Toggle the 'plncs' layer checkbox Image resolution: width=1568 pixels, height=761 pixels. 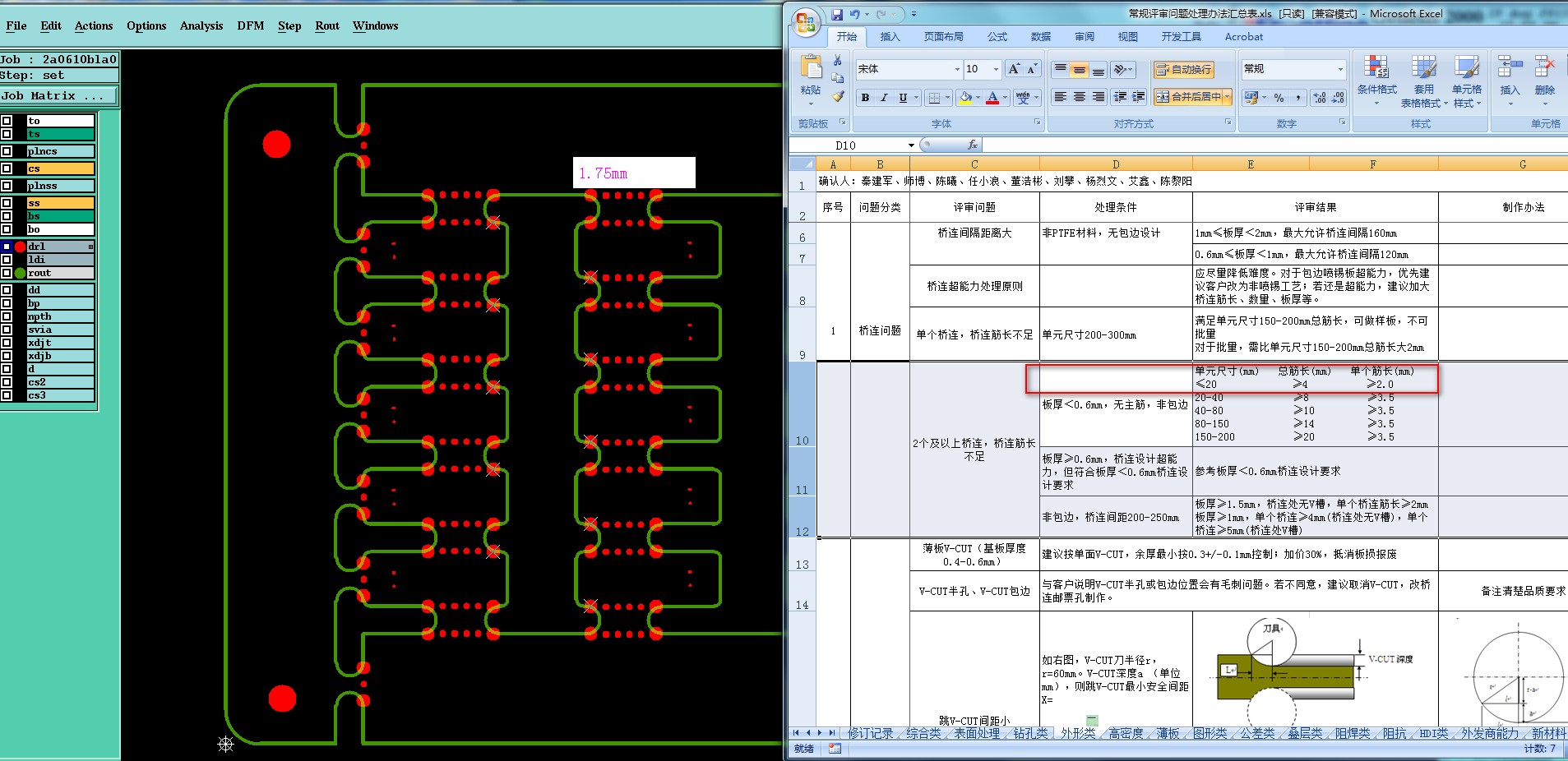point(7,151)
